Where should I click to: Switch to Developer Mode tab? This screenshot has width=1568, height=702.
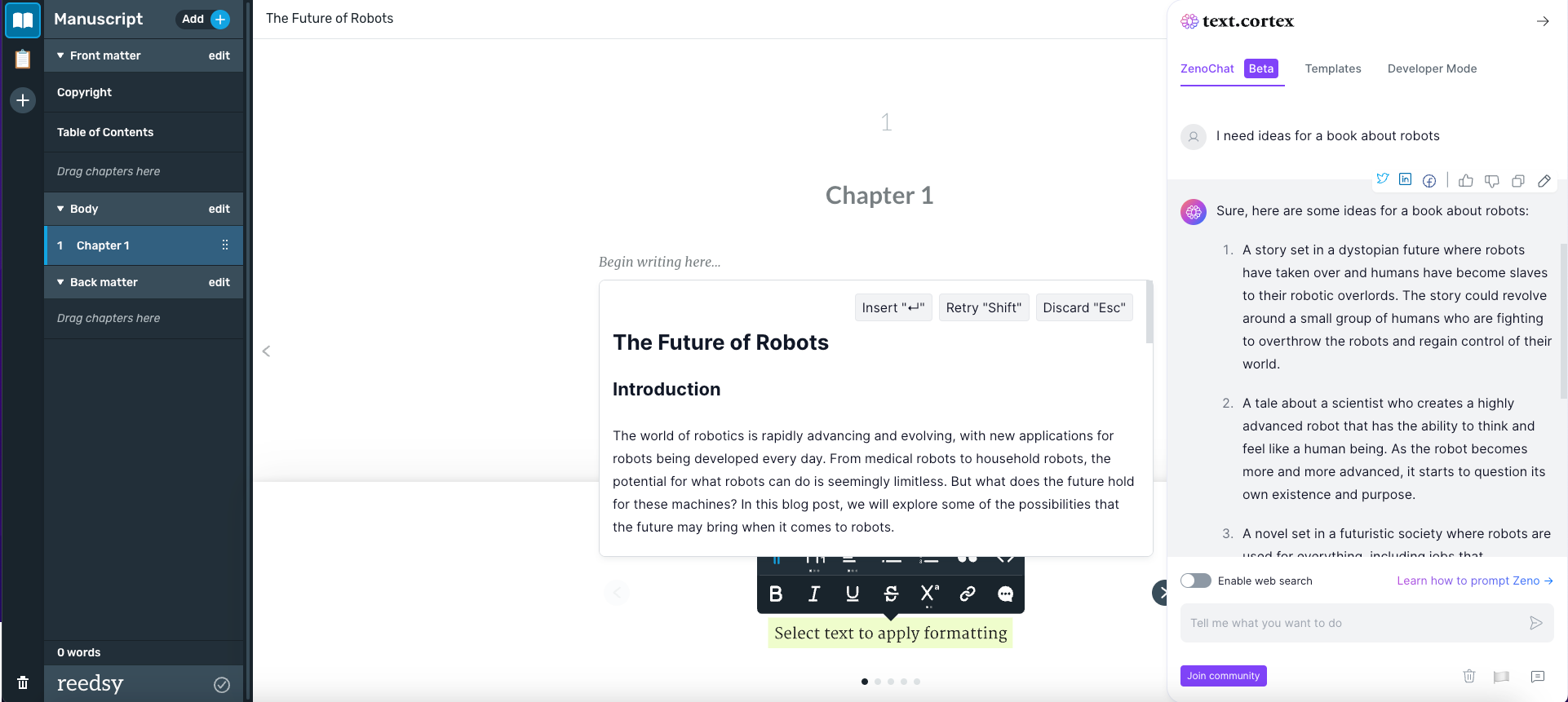coord(1432,68)
